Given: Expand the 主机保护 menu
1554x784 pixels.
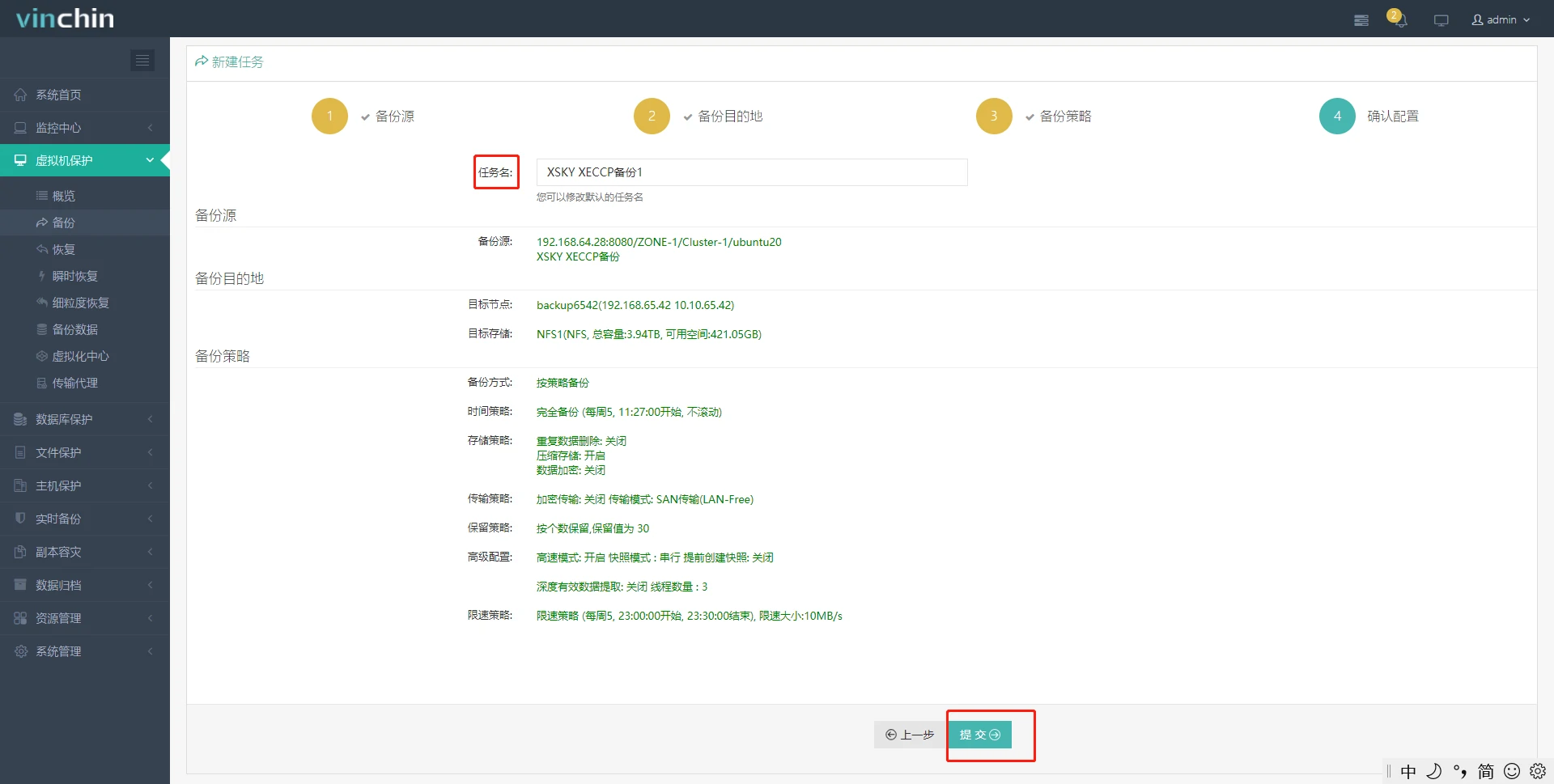Looking at the screenshot, I should click(x=85, y=485).
